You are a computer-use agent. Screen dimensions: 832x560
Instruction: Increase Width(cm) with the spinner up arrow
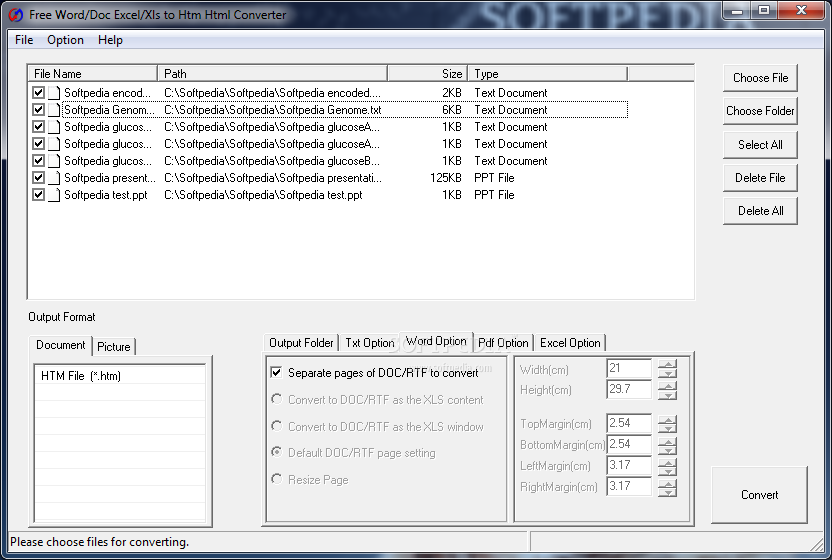coord(668,364)
